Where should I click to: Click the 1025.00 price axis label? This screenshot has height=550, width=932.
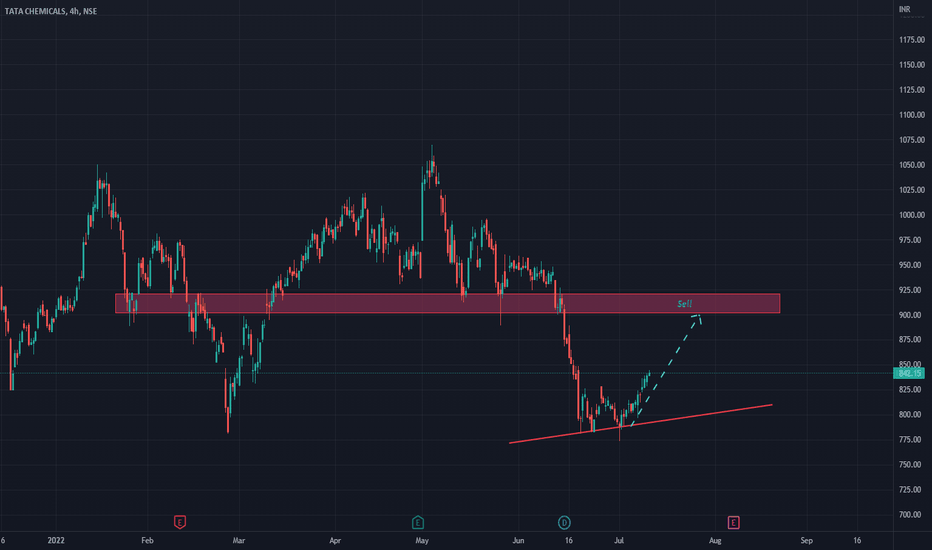912,190
